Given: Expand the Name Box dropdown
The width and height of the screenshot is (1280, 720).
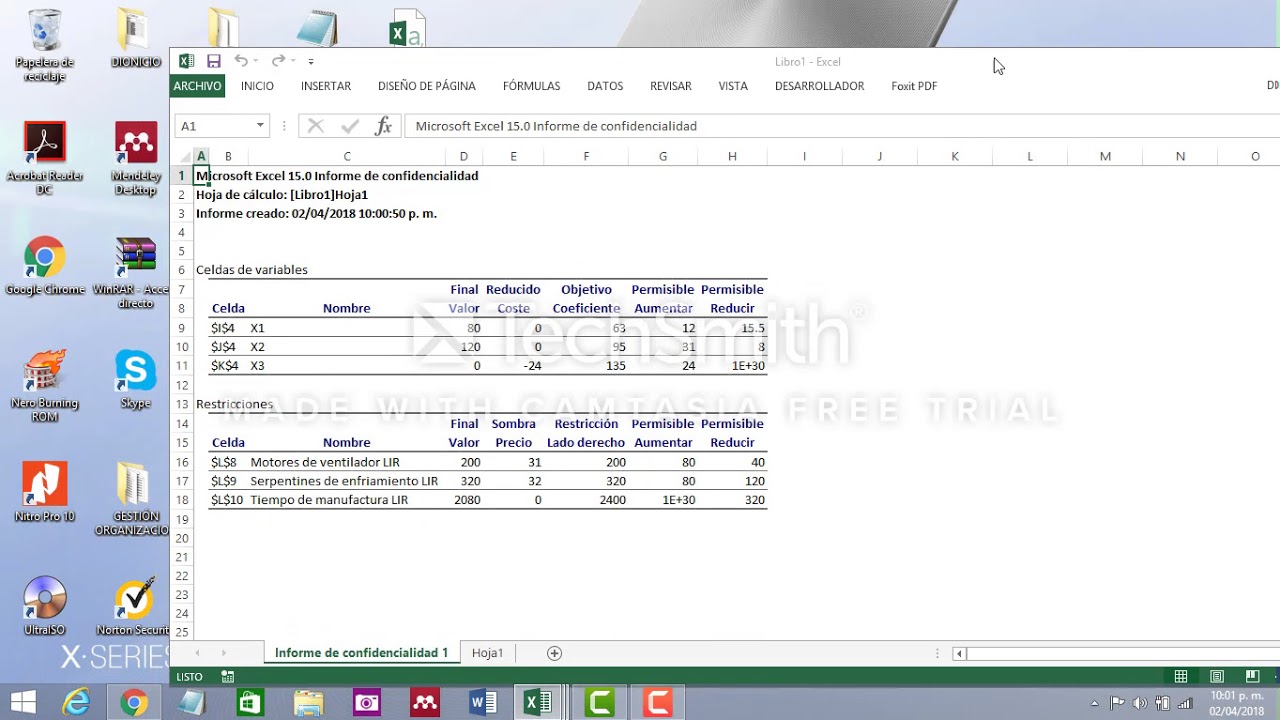Looking at the screenshot, I should (260, 126).
